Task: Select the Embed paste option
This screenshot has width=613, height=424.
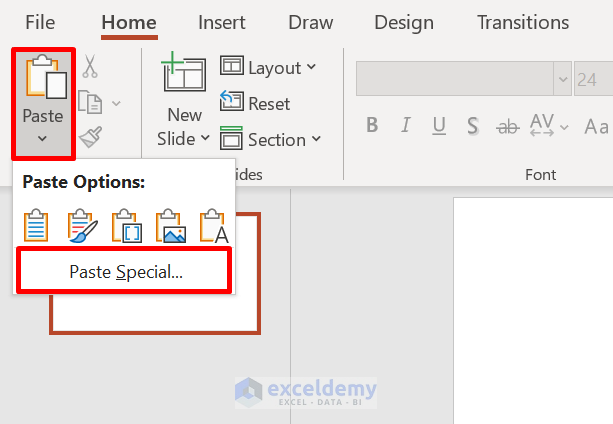Action: coord(125,226)
